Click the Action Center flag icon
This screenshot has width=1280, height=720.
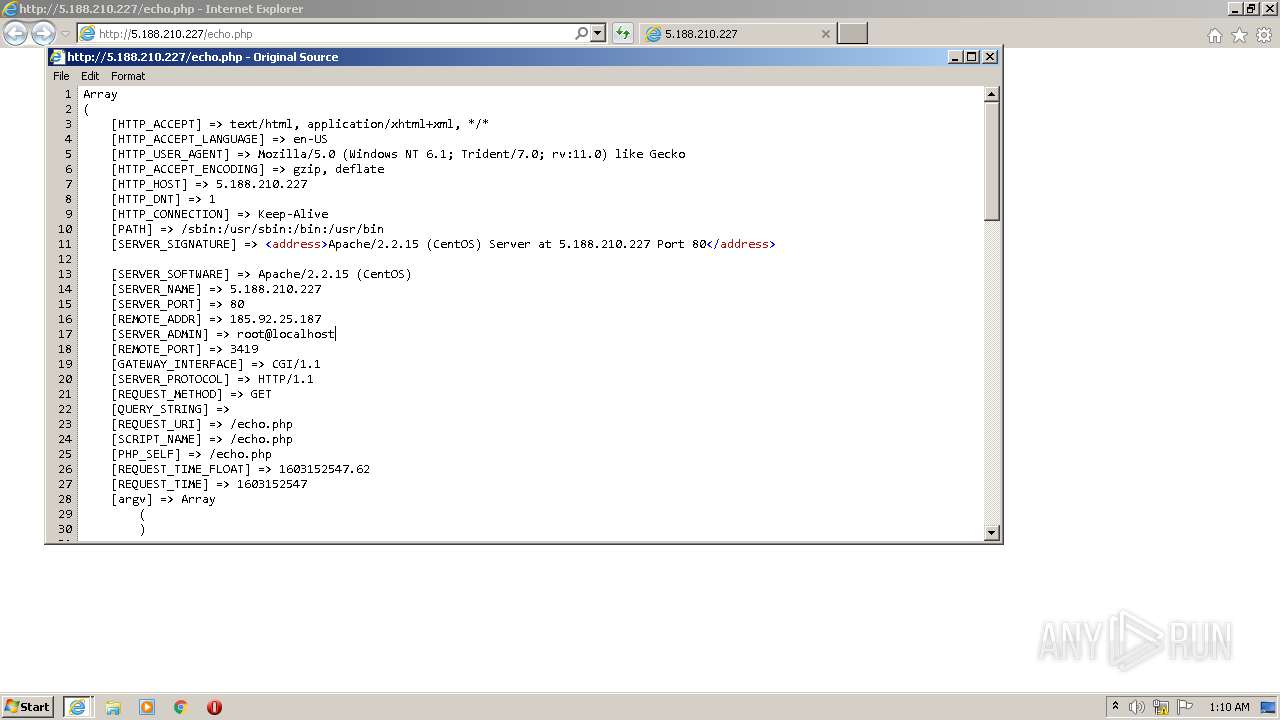click(x=1185, y=707)
